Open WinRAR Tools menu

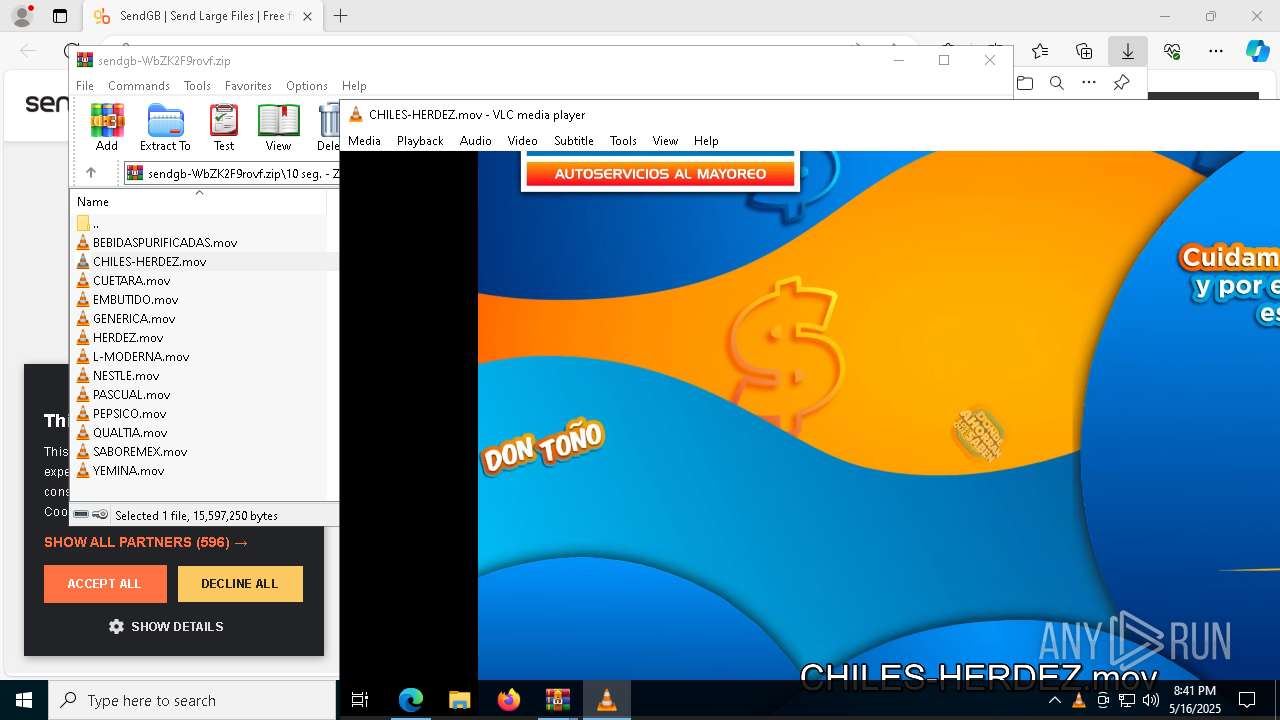point(197,86)
